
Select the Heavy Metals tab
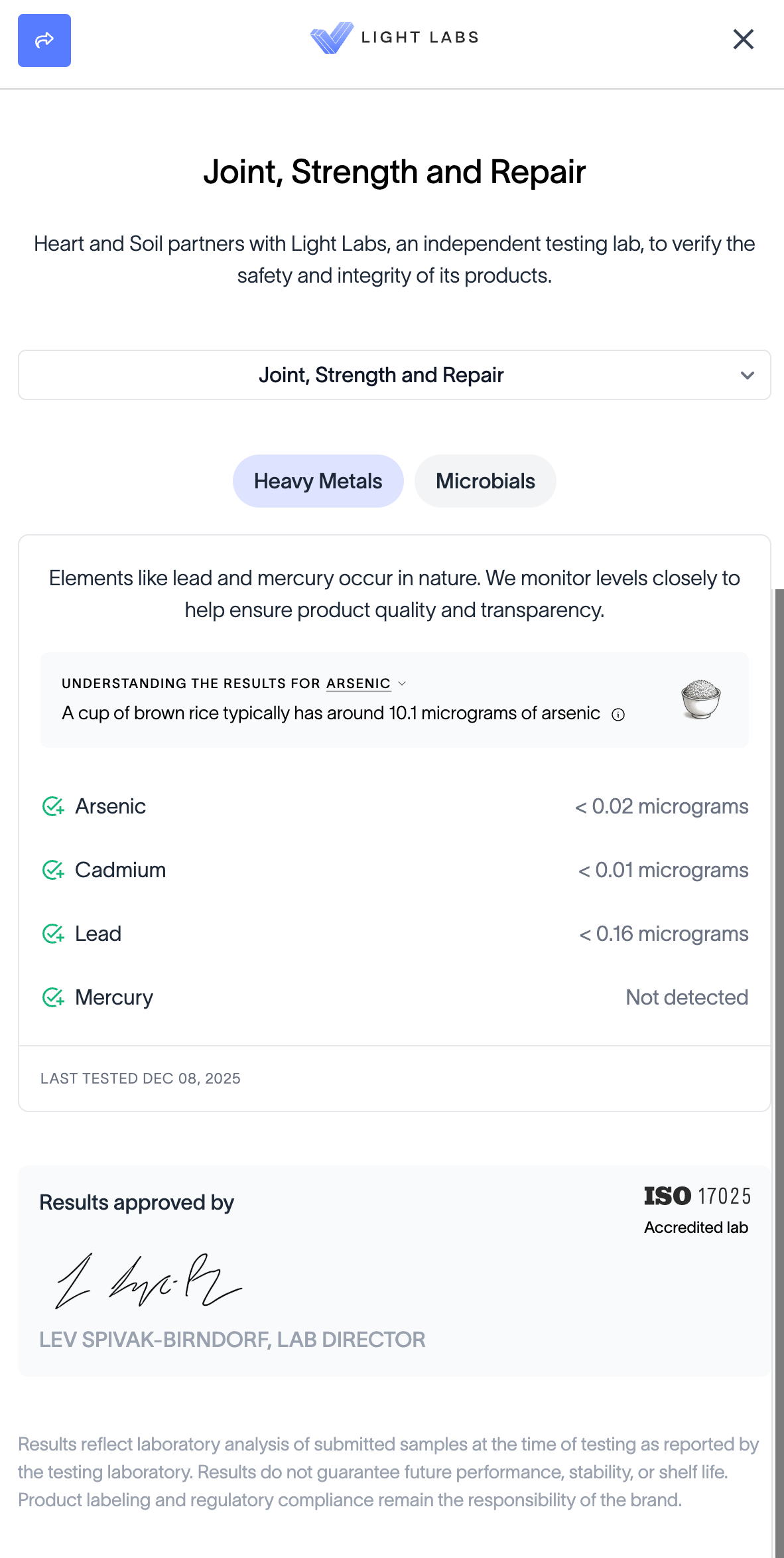[318, 481]
